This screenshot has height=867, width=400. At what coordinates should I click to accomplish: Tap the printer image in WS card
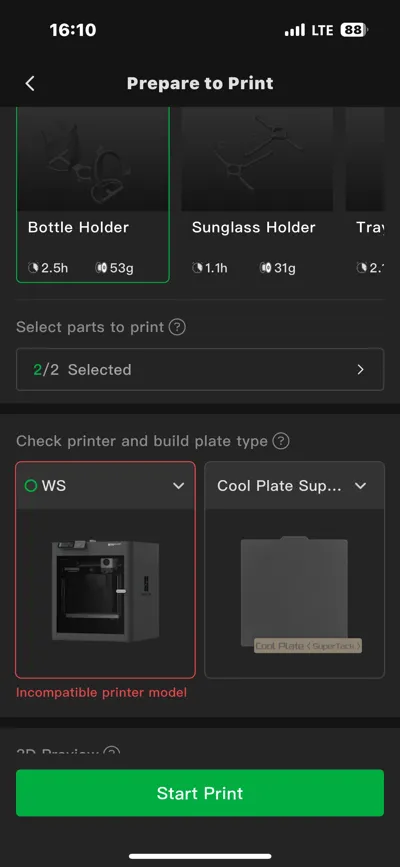tap(105, 591)
